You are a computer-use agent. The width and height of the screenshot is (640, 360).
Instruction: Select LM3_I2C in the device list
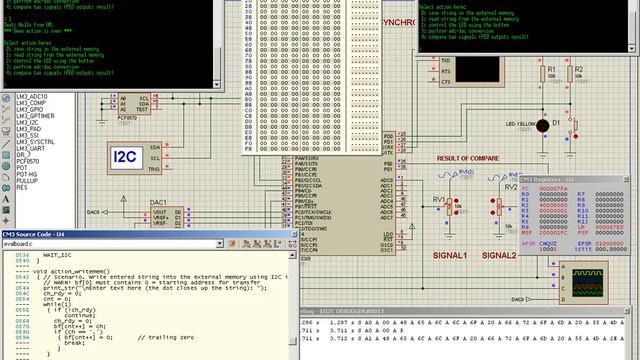click(27, 122)
